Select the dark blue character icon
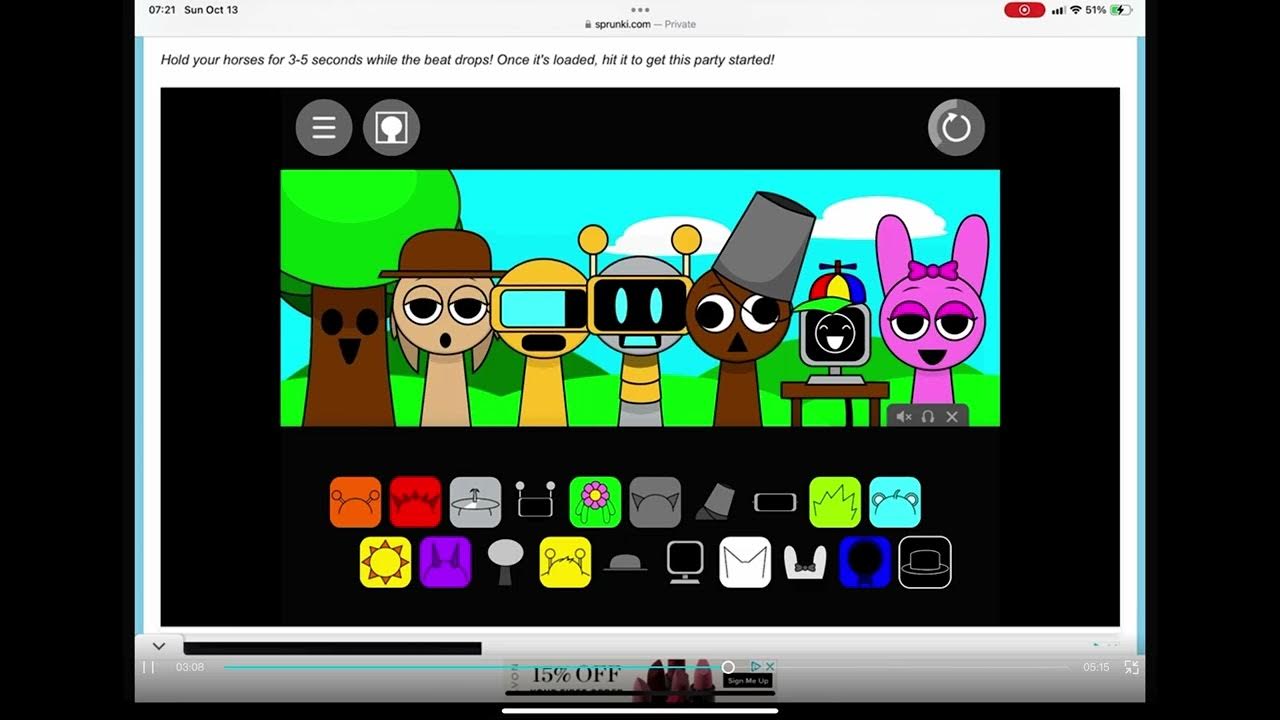Image resolution: width=1280 pixels, height=720 pixels. coord(865,562)
